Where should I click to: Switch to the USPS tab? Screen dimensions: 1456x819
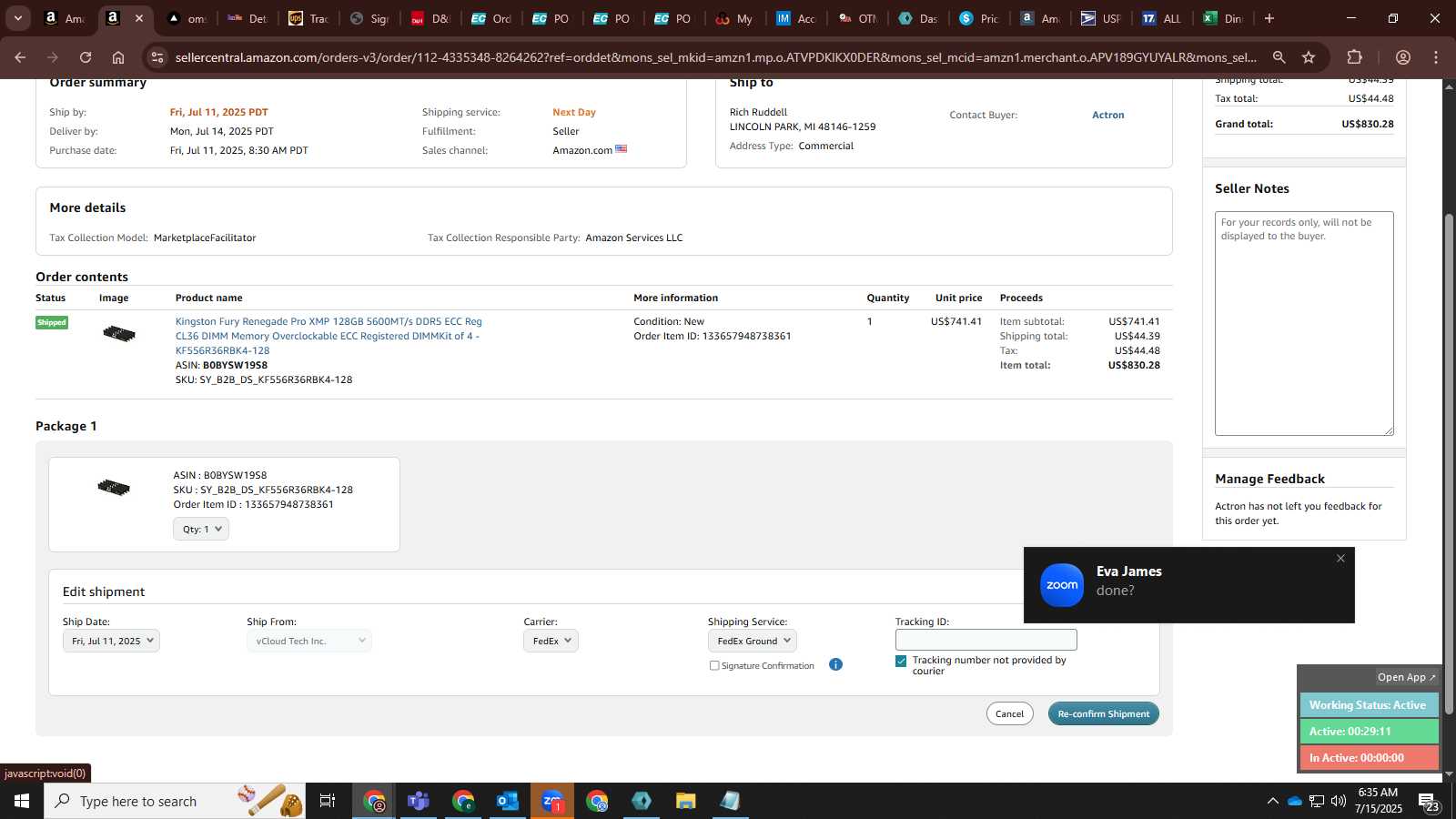1100,18
